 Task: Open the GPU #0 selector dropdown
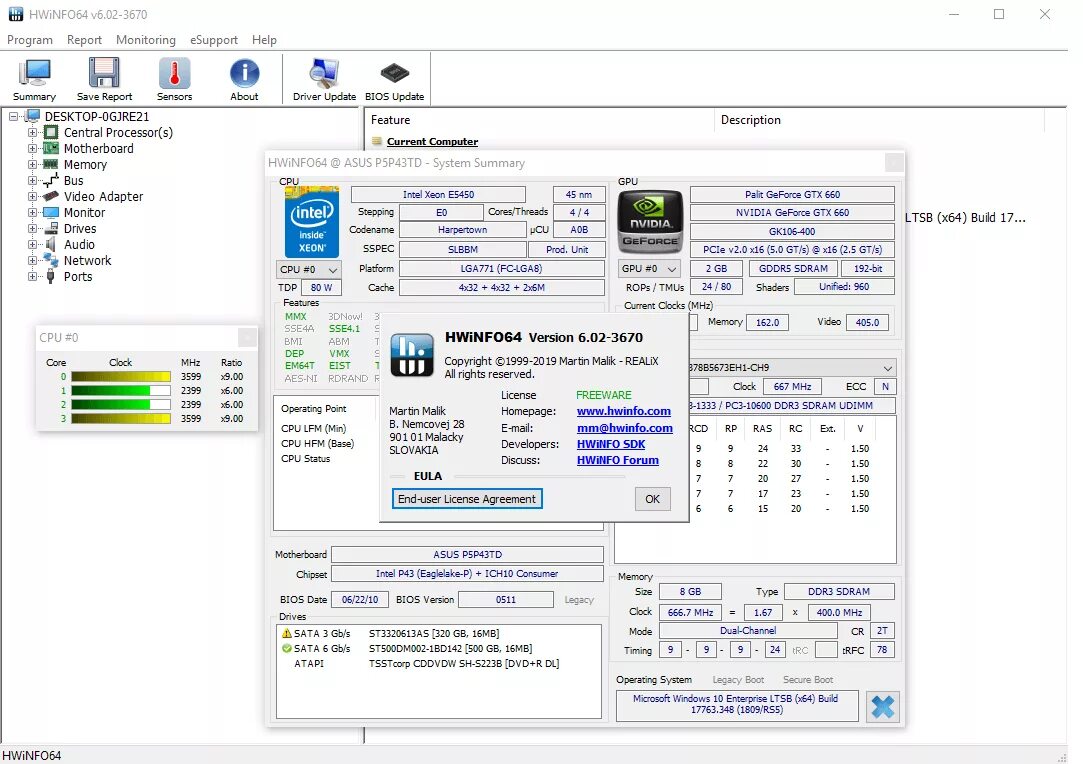[649, 269]
